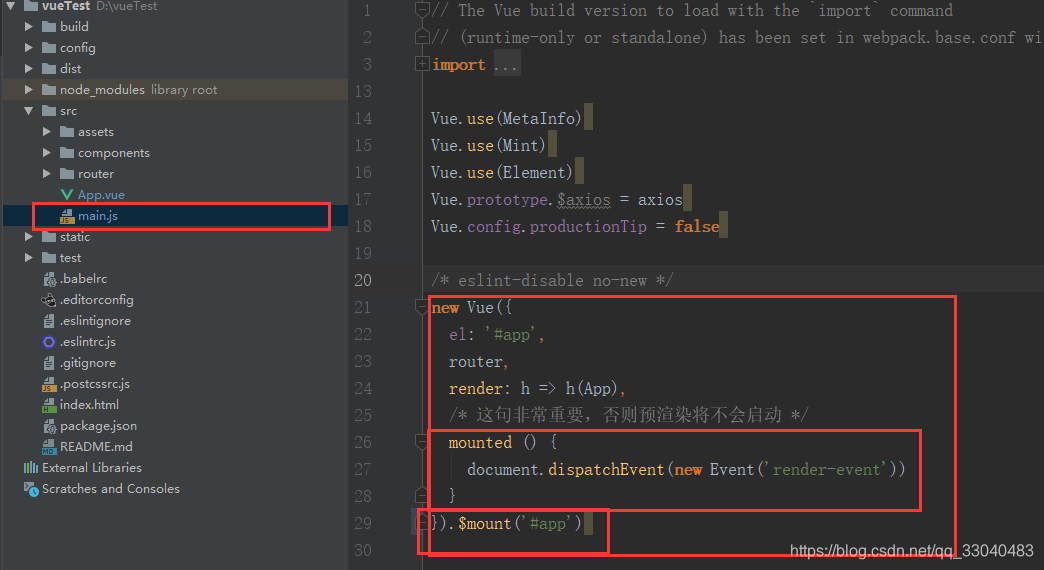Expand the node_modules folder arrow
The image size is (1044, 570).
click(x=29, y=89)
